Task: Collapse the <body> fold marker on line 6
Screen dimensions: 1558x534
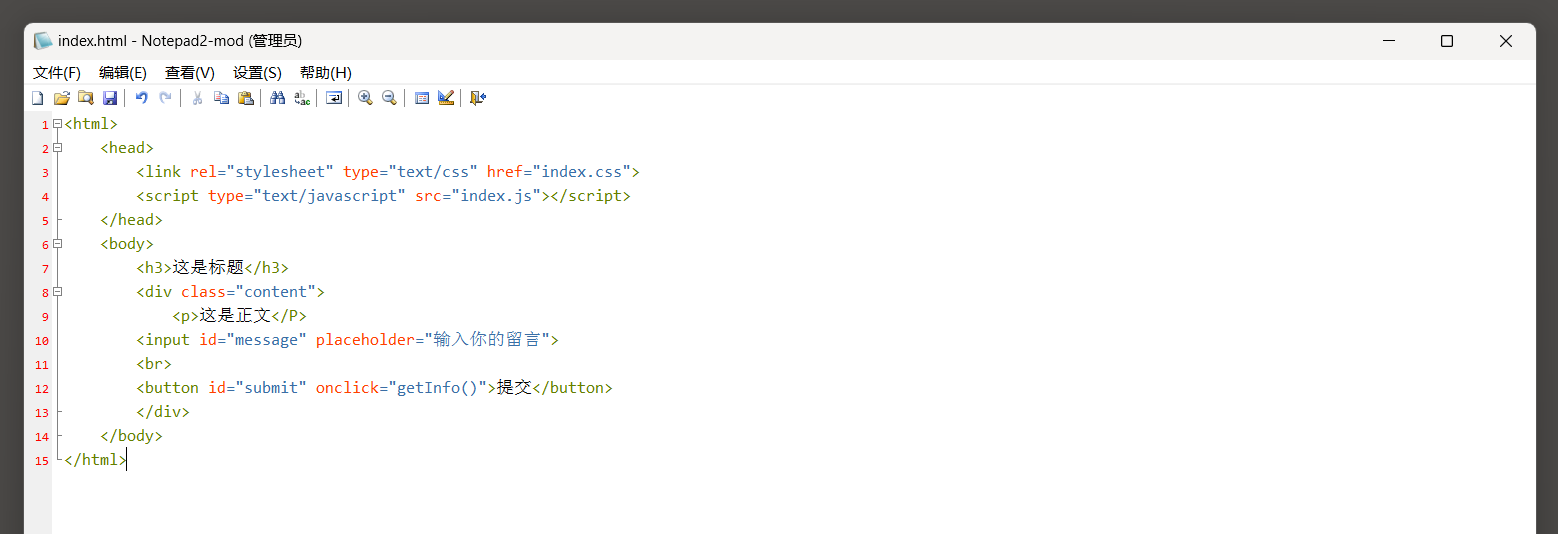Action: [57, 244]
